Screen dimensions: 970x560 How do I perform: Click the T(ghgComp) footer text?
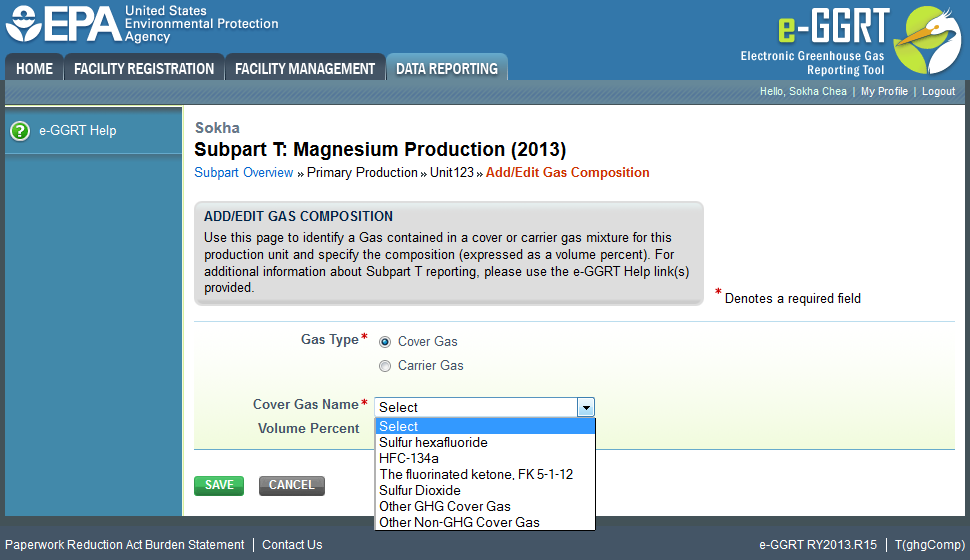pyautogui.click(x=929, y=545)
